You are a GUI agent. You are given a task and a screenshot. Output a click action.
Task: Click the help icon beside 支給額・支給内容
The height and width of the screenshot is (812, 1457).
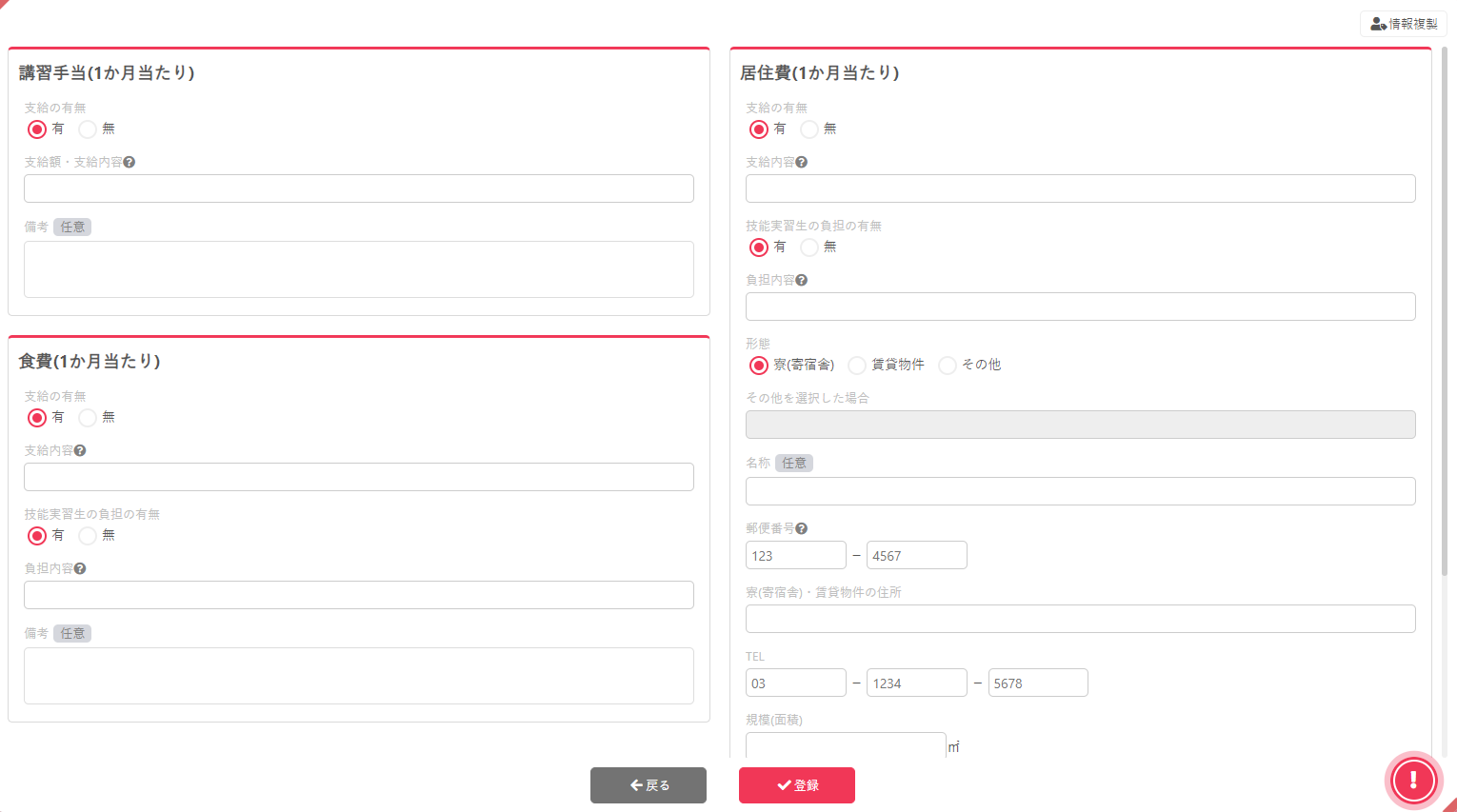[130, 163]
